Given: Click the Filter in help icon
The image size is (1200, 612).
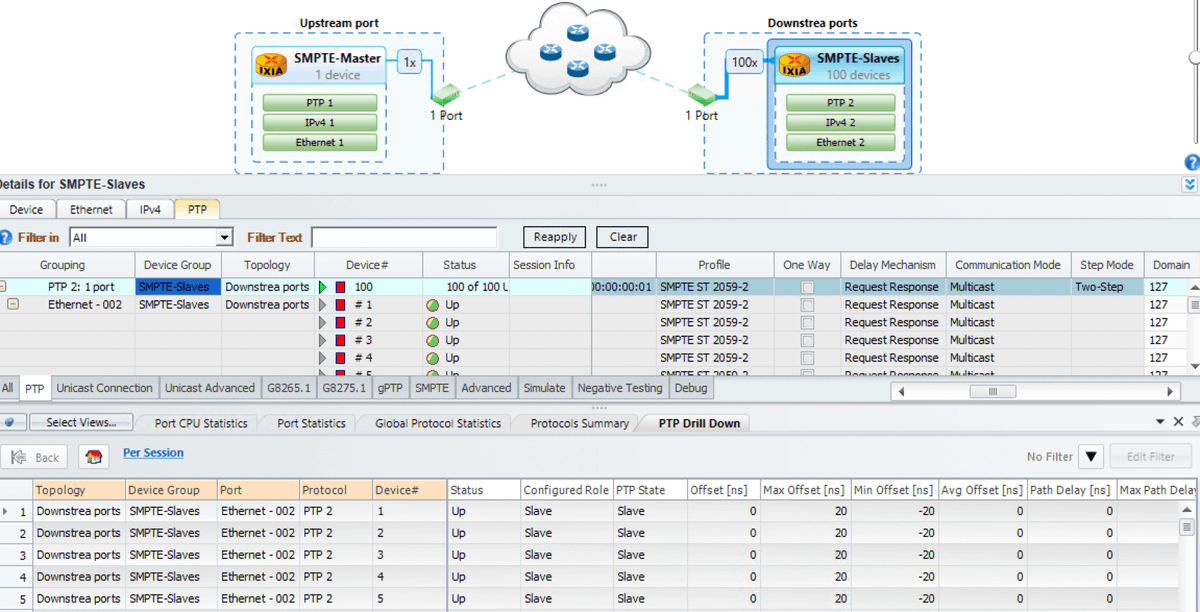Looking at the screenshot, I should (x=6, y=237).
